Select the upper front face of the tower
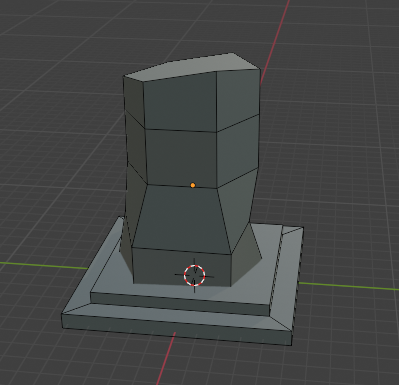This screenshot has width=399, height=385. 181,102
